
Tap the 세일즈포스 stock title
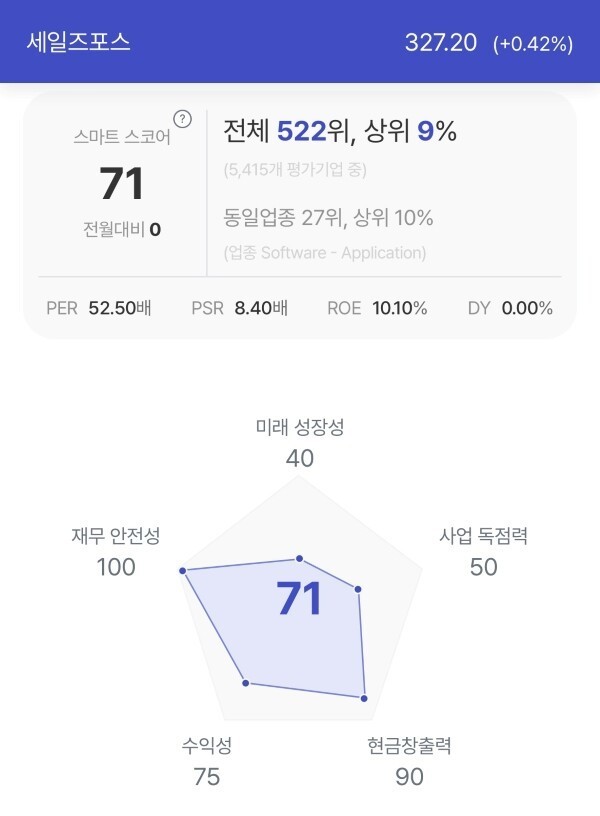79,43
